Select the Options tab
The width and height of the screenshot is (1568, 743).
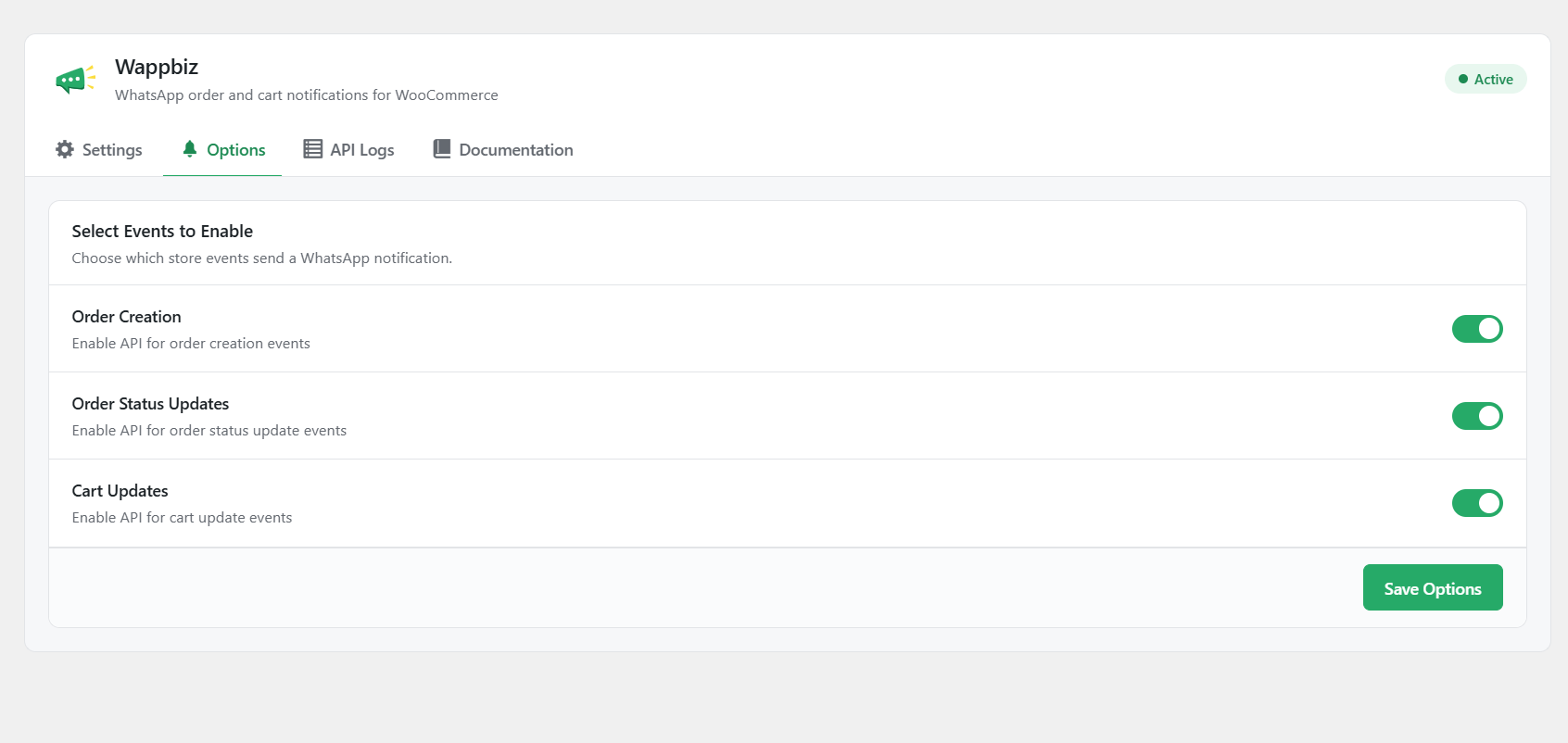[x=223, y=150]
